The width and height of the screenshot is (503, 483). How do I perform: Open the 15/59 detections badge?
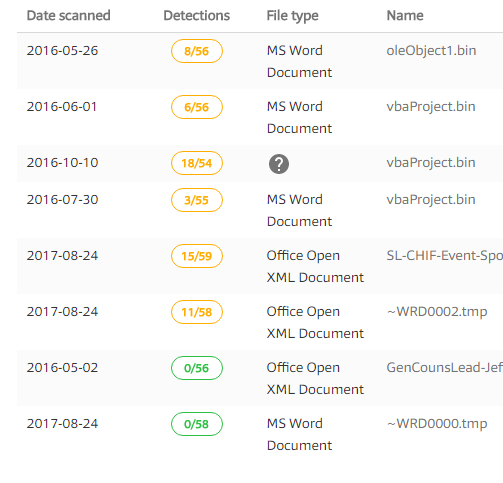tap(197, 256)
